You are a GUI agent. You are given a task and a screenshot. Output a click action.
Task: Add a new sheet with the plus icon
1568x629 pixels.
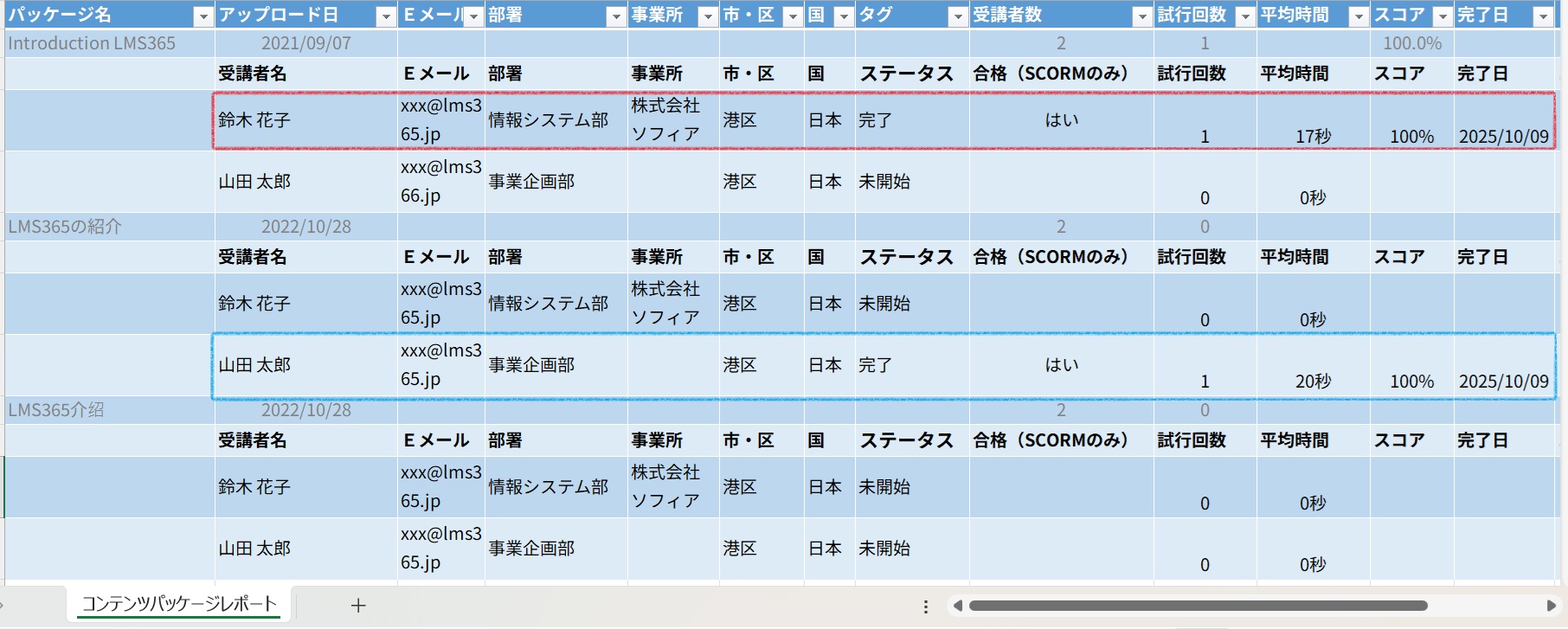coord(358,606)
